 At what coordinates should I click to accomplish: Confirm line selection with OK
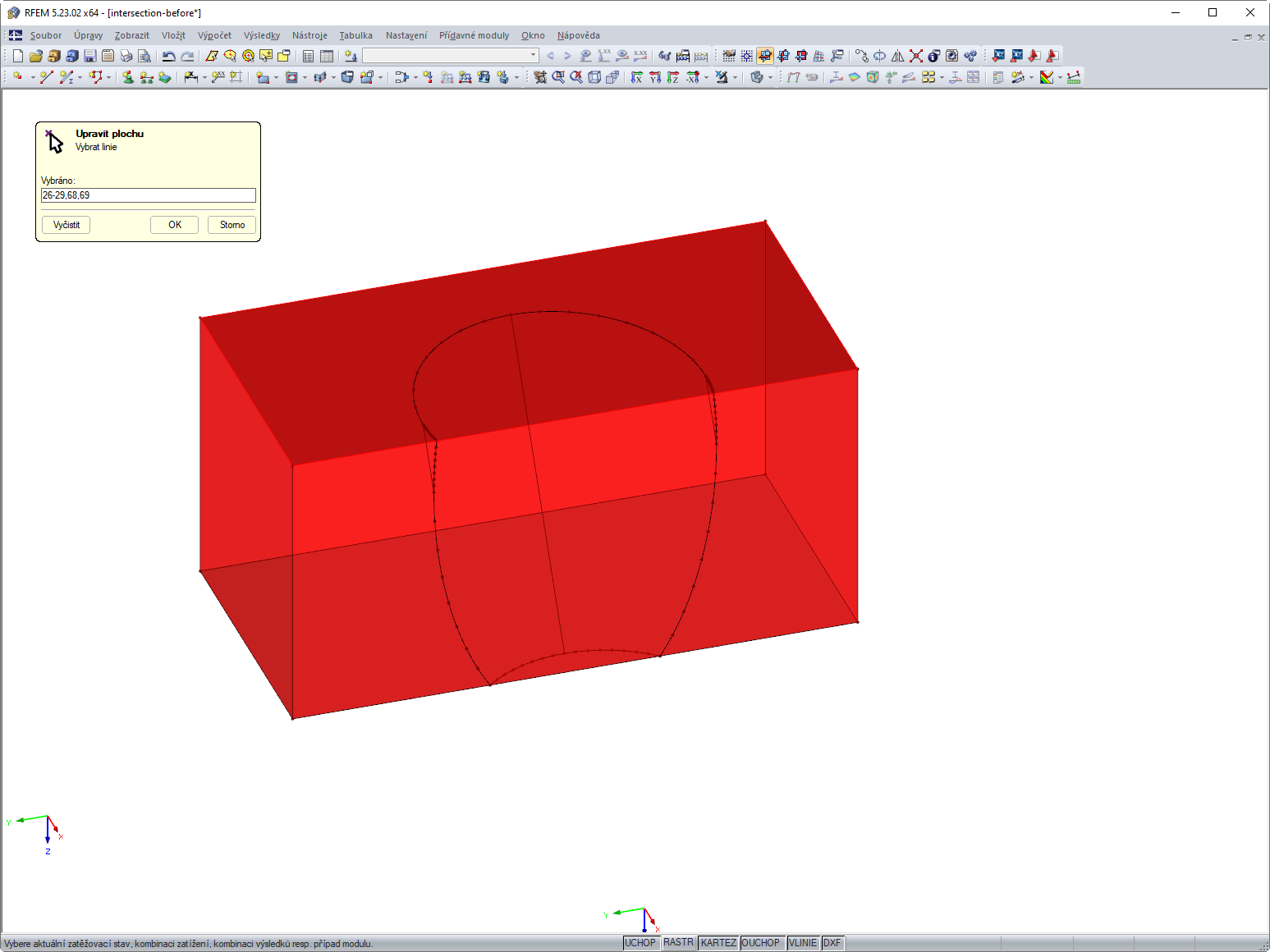pyautogui.click(x=175, y=225)
